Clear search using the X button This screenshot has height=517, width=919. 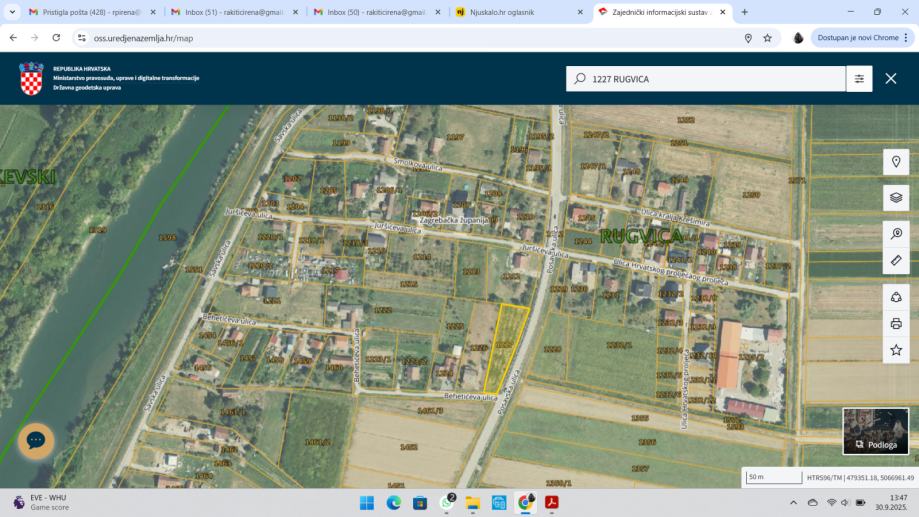pyautogui.click(x=891, y=79)
